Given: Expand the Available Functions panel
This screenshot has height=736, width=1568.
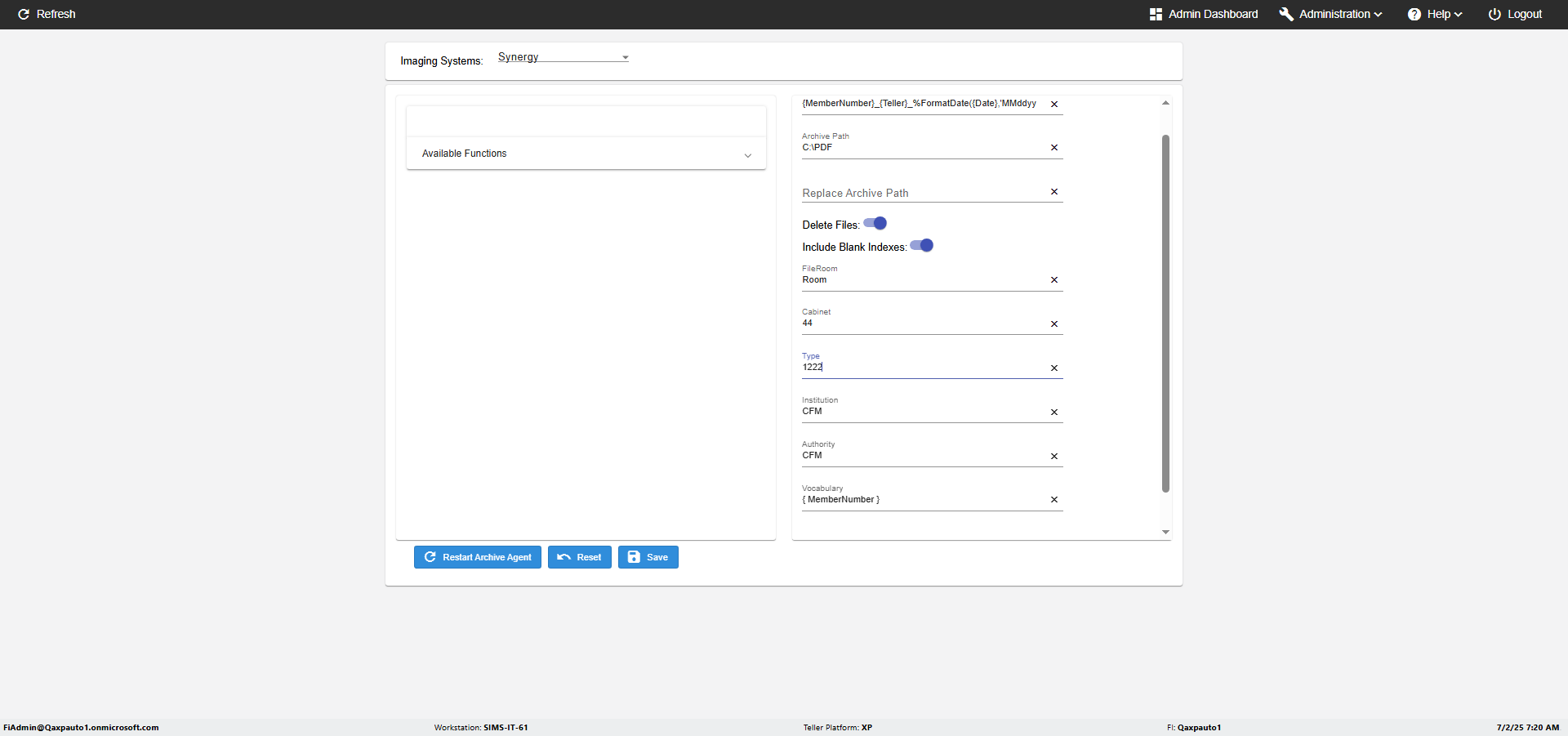Looking at the screenshot, I should tap(586, 154).
